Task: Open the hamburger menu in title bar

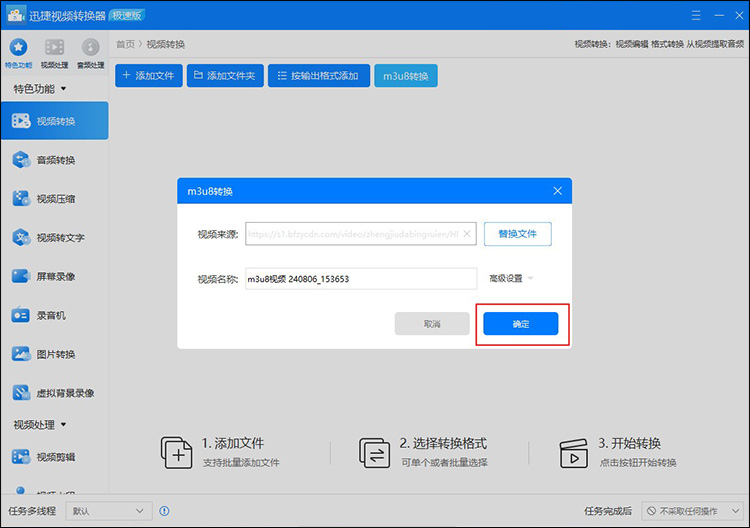Action: tap(696, 15)
